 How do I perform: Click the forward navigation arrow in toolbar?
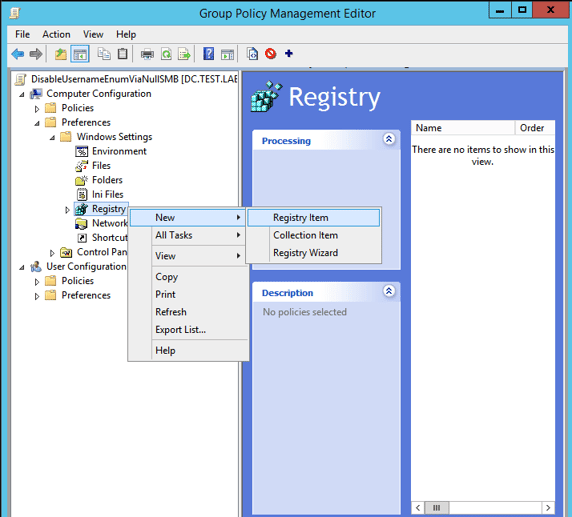point(36,54)
